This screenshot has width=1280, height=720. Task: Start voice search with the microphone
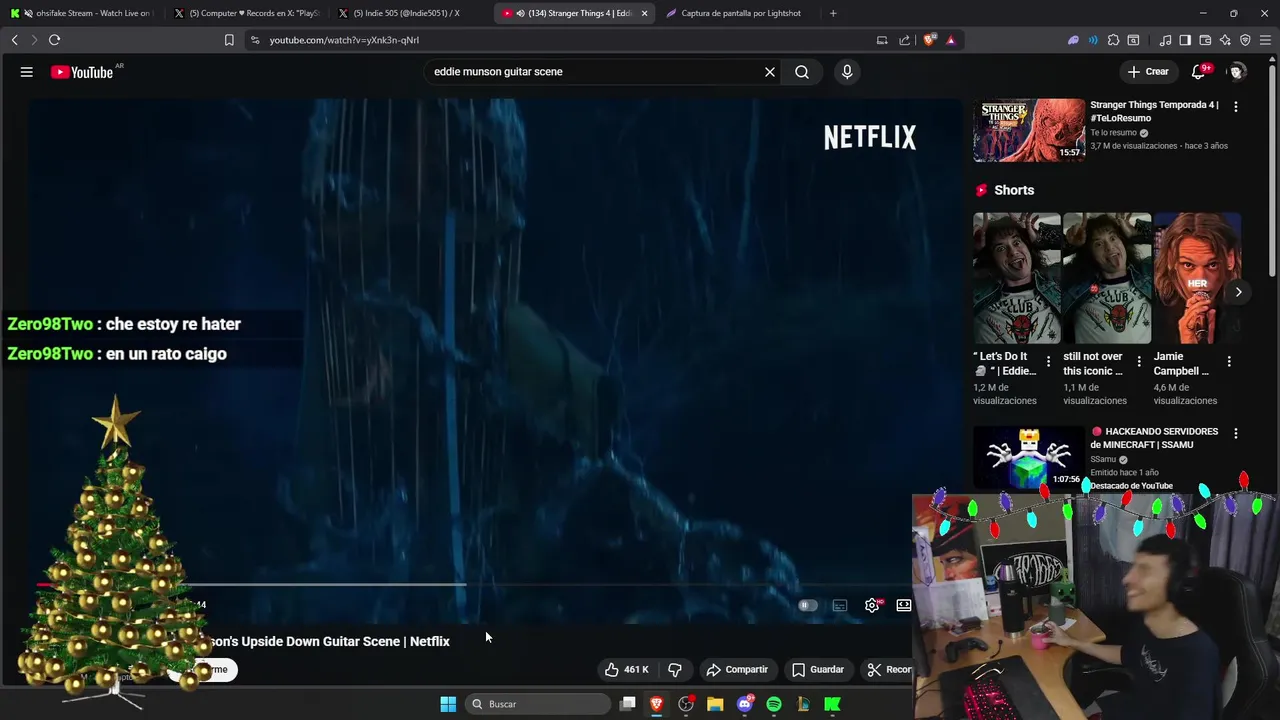pyautogui.click(x=847, y=72)
